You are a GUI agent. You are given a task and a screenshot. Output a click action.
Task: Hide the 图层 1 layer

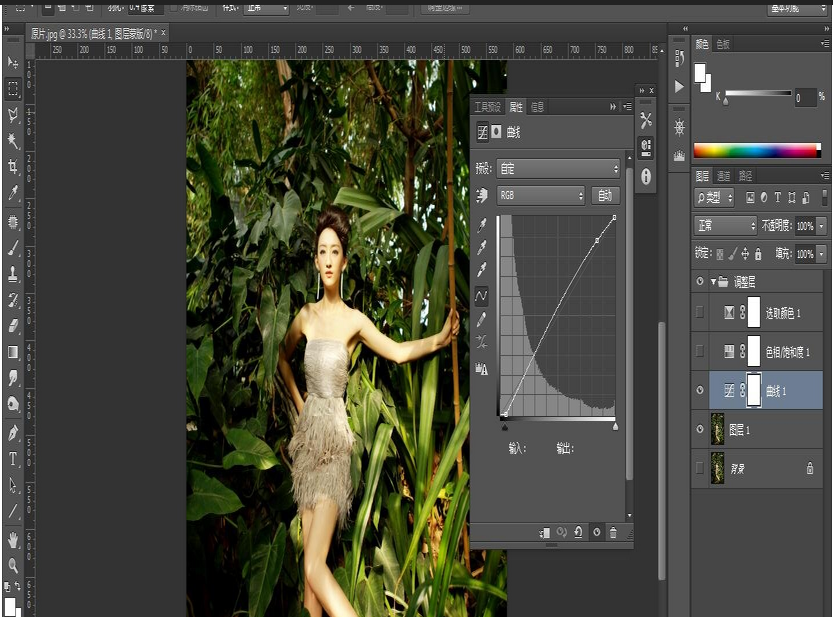(700, 430)
